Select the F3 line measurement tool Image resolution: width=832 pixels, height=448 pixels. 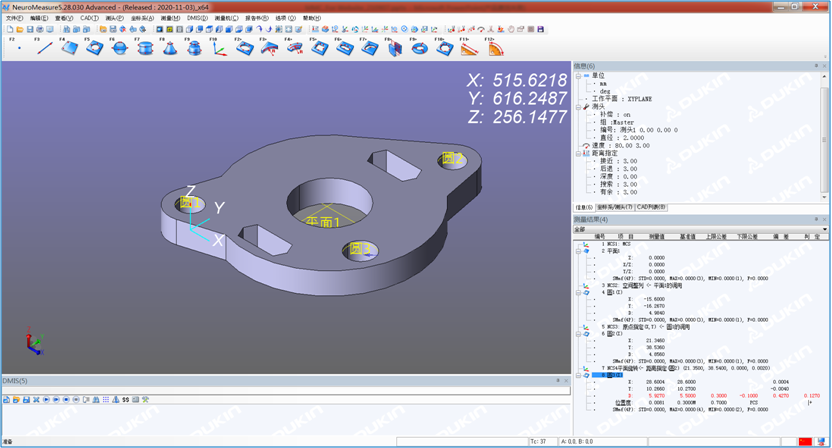[x=44, y=47]
